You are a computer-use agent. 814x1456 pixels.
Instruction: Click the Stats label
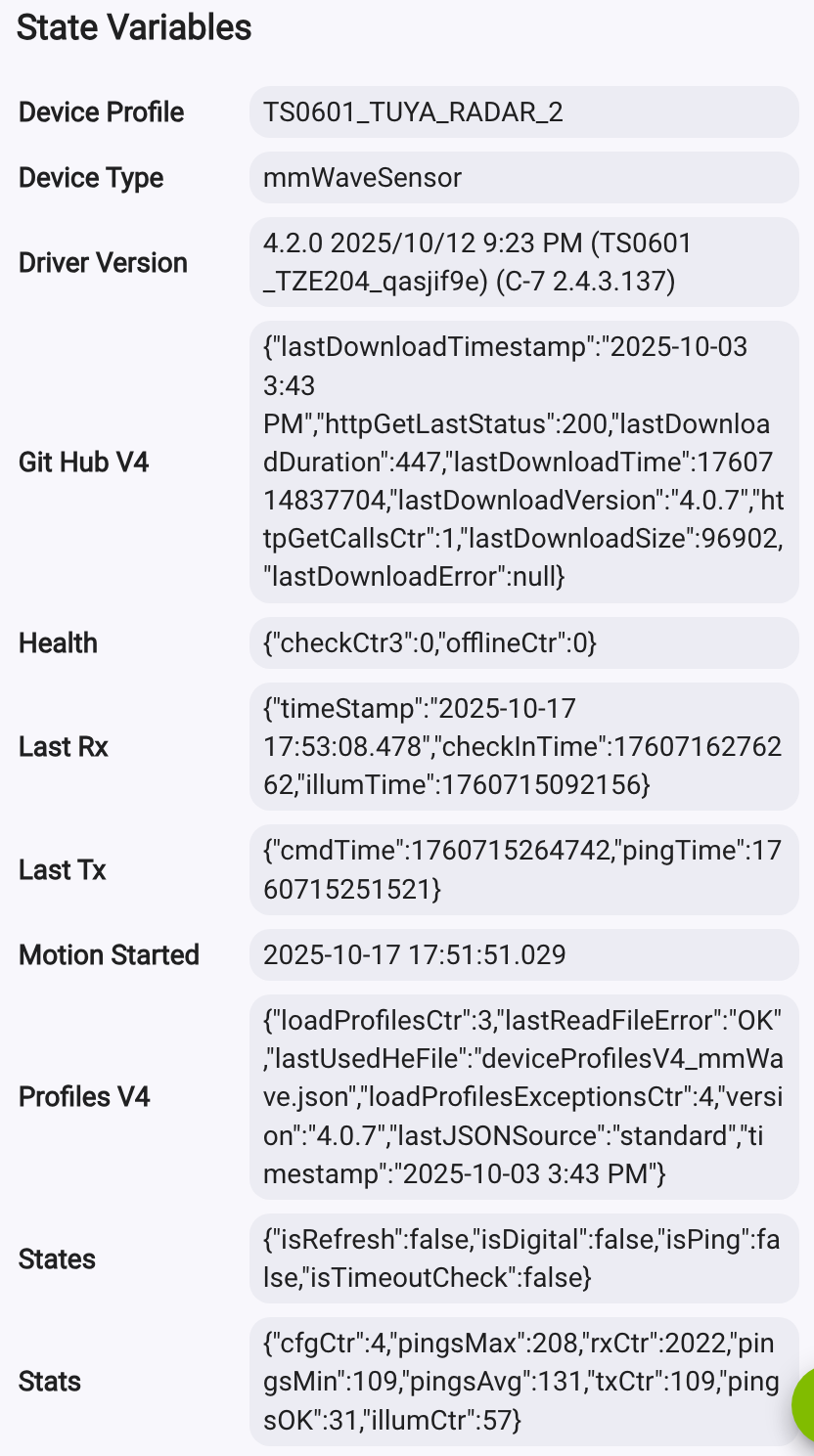(50, 1382)
